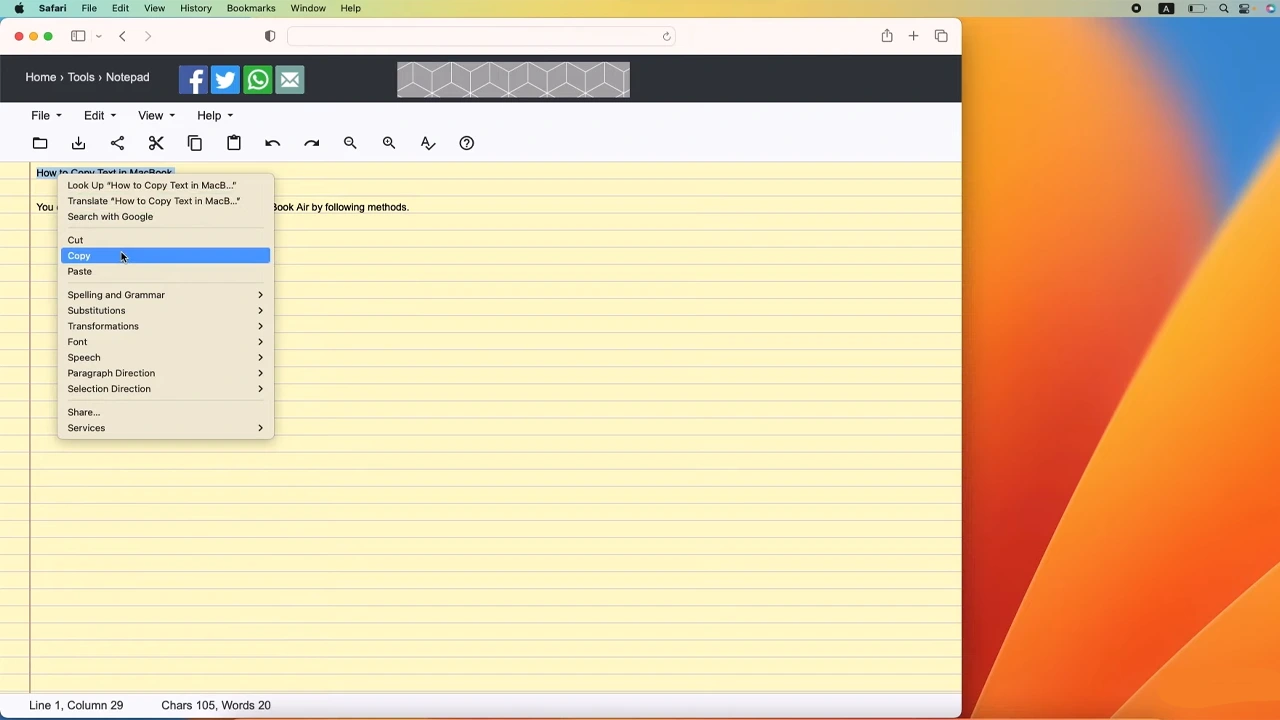Open Window menu in menu bar

[x=308, y=8]
